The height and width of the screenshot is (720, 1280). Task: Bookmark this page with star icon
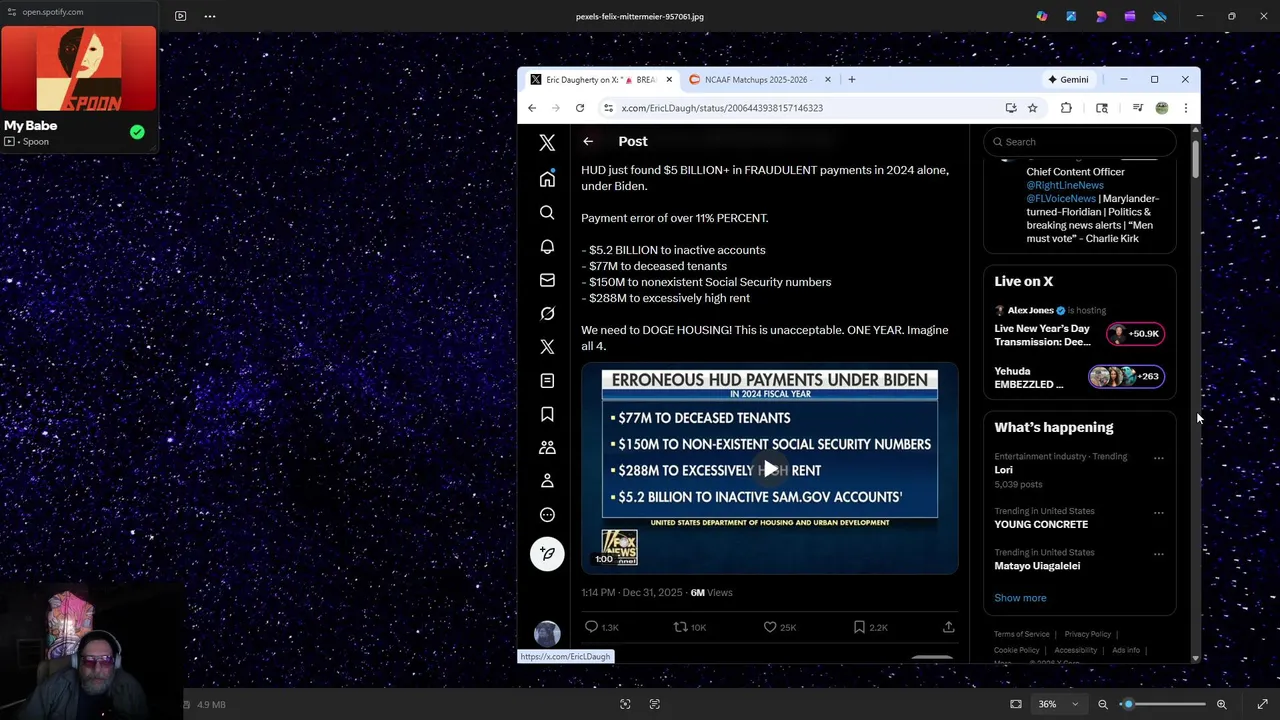[1032, 108]
